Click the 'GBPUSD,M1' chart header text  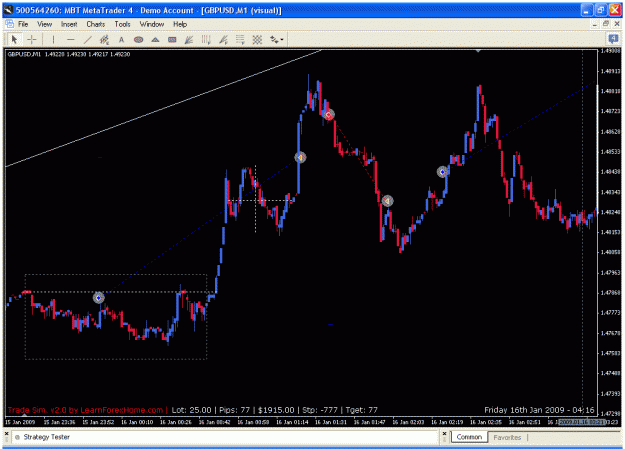pos(24,54)
